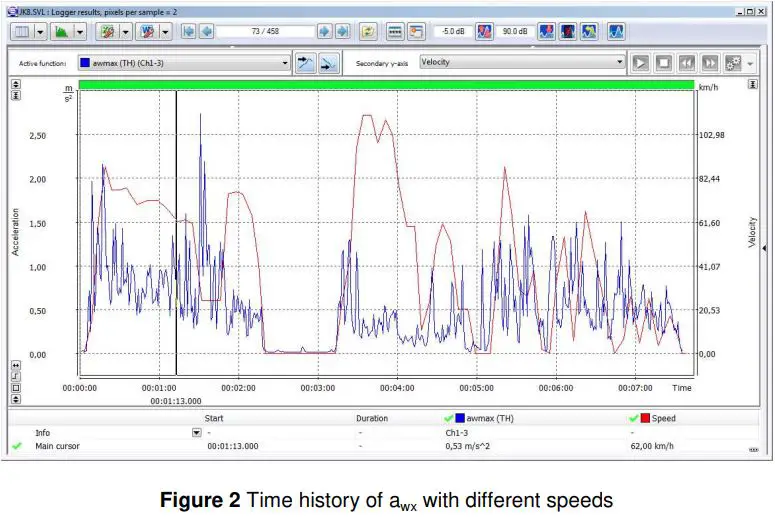Click the Stop playback button
Image resolution: width=775 pixels, height=517 pixels.
pos(663,63)
